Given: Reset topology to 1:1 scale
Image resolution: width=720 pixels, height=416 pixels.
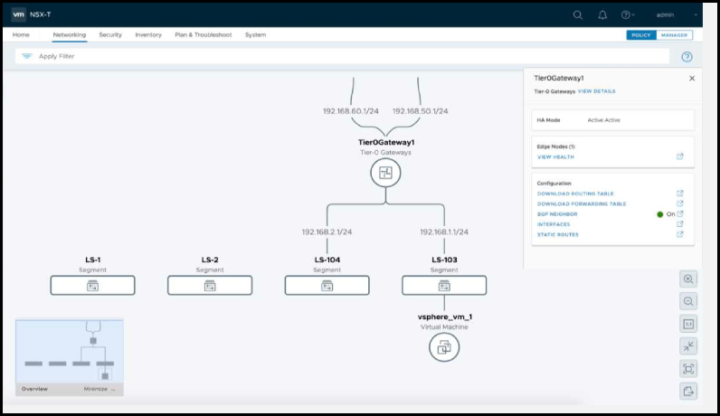Looking at the screenshot, I should click(x=688, y=324).
